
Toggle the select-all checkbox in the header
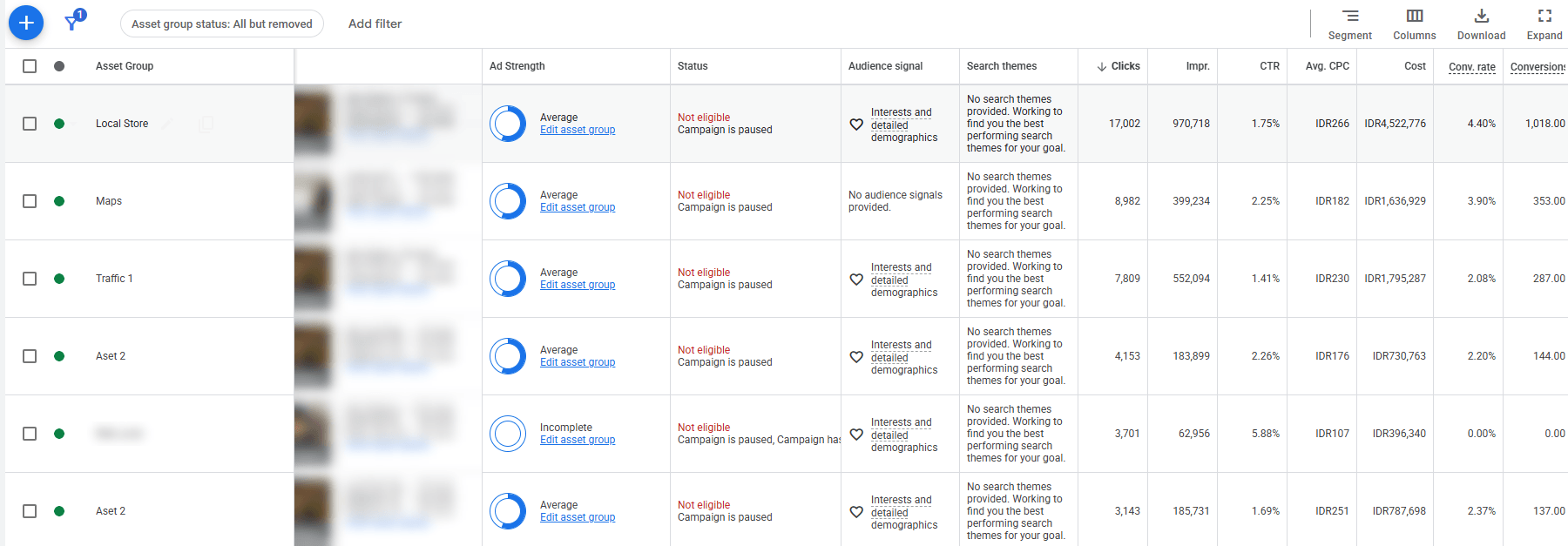pos(30,66)
